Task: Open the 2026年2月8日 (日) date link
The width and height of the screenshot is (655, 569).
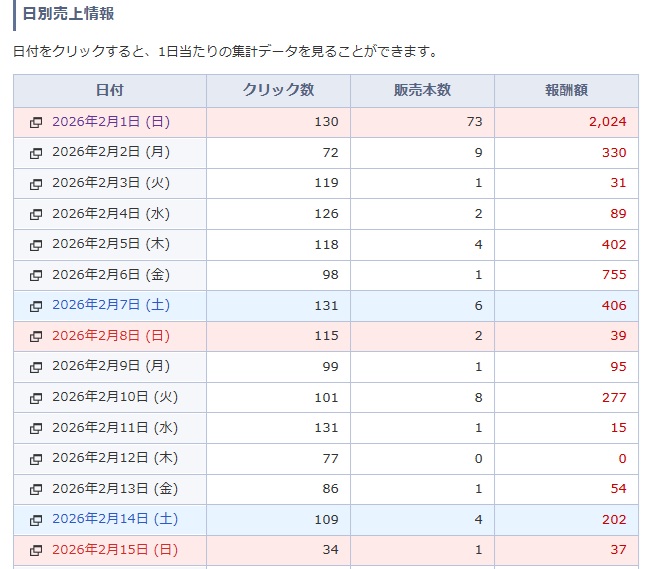Action: (x=111, y=336)
